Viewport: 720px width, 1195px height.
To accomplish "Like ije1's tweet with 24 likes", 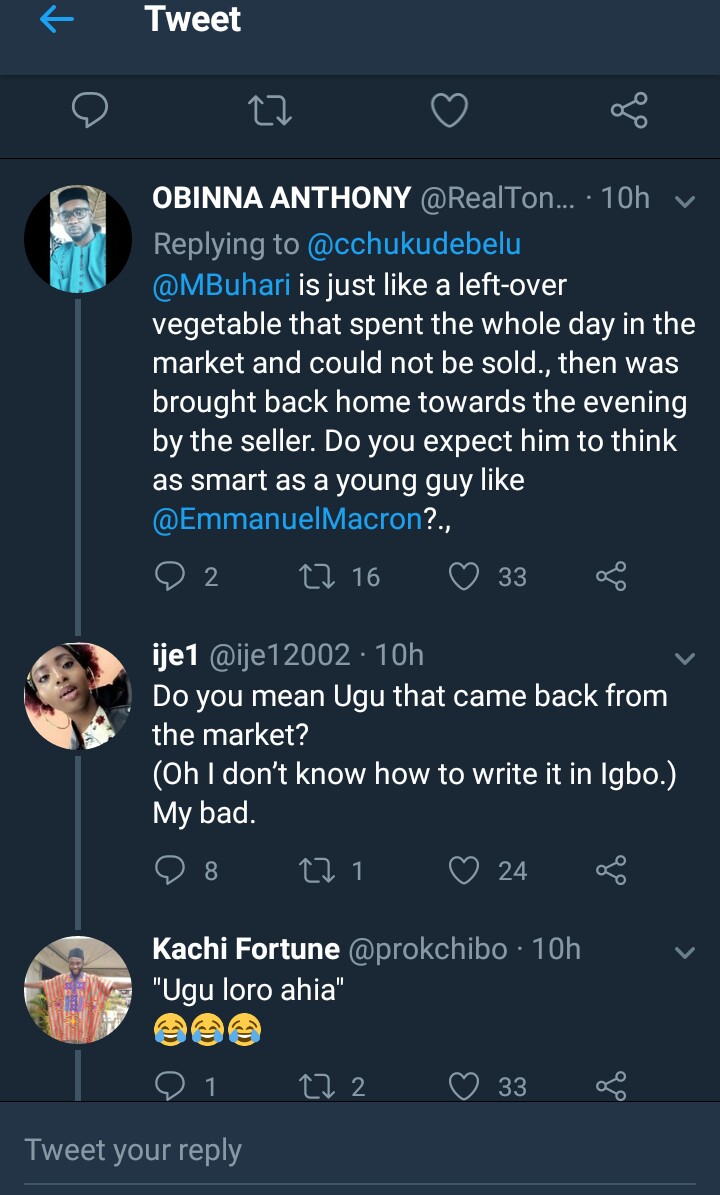I will (464, 871).
